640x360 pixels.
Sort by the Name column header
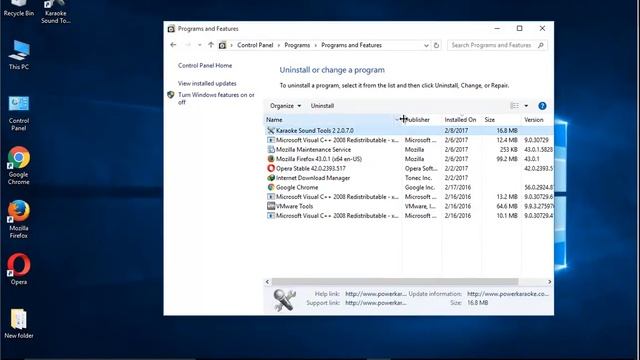(333, 120)
